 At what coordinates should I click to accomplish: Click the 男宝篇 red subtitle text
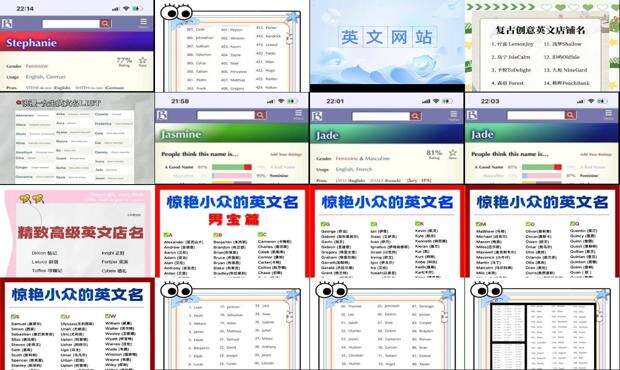(234, 219)
